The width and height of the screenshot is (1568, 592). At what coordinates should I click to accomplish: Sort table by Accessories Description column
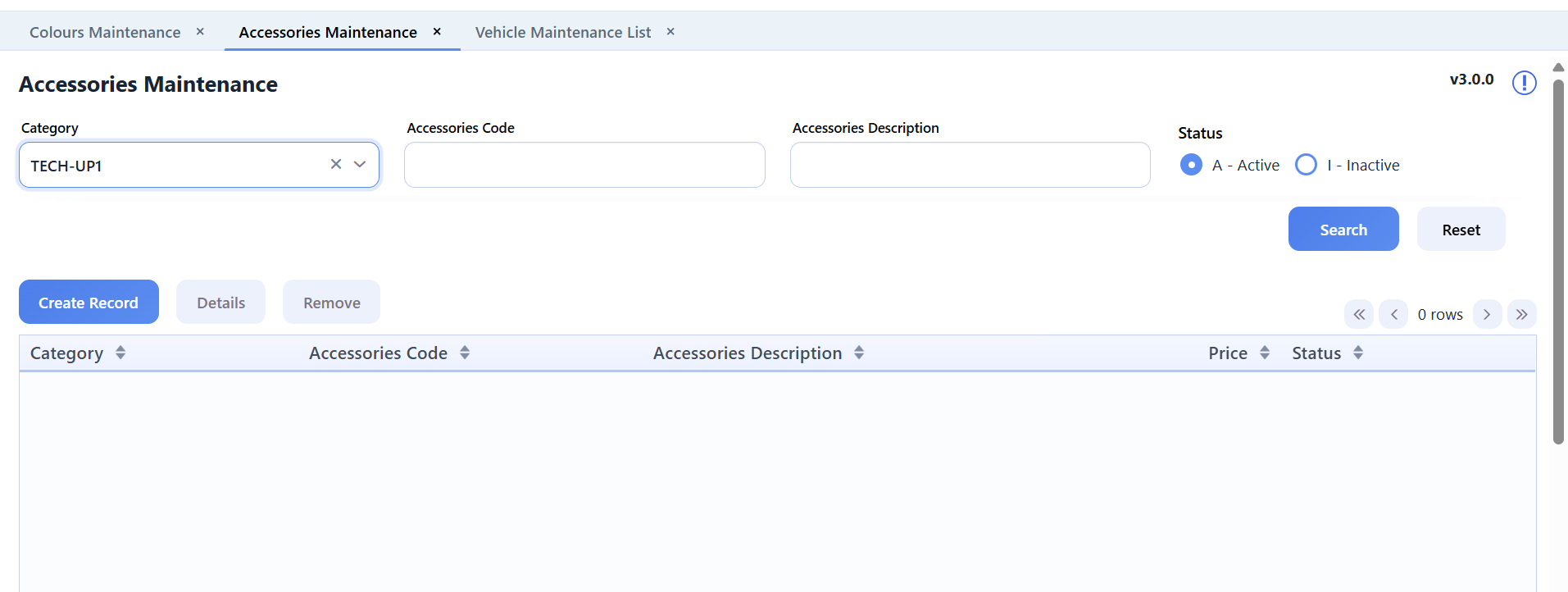coord(859,353)
